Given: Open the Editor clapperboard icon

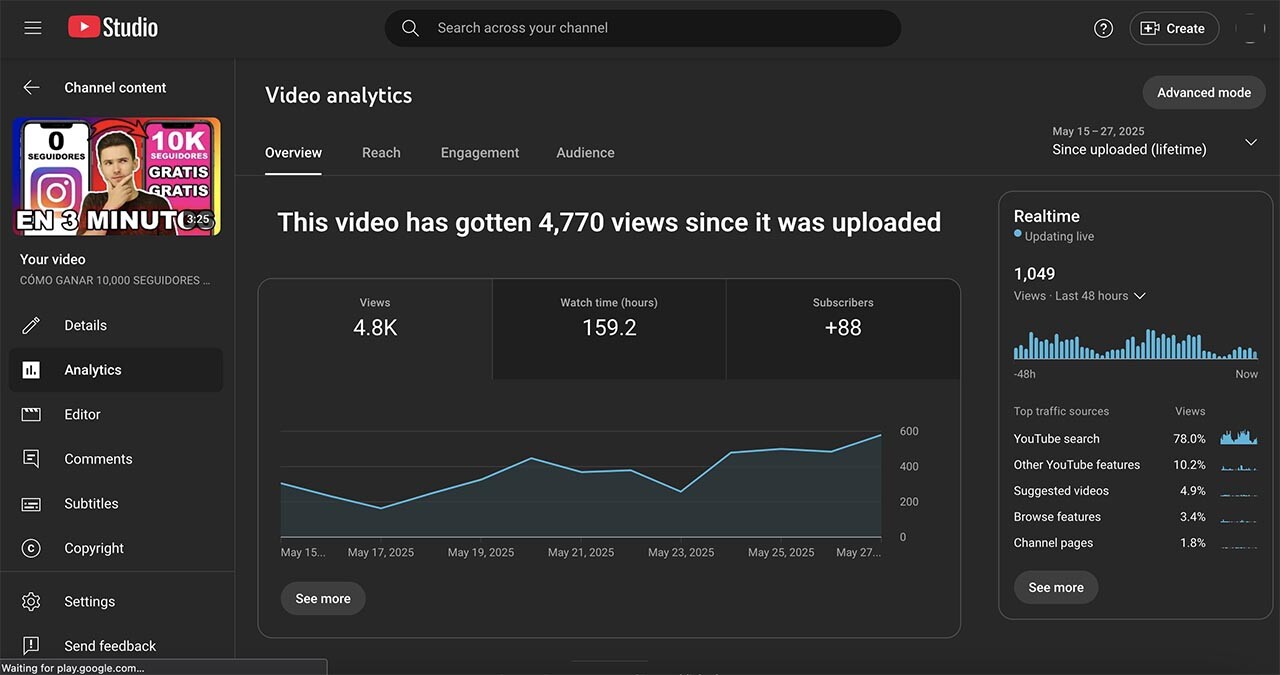Looking at the screenshot, I should coord(32,414).
